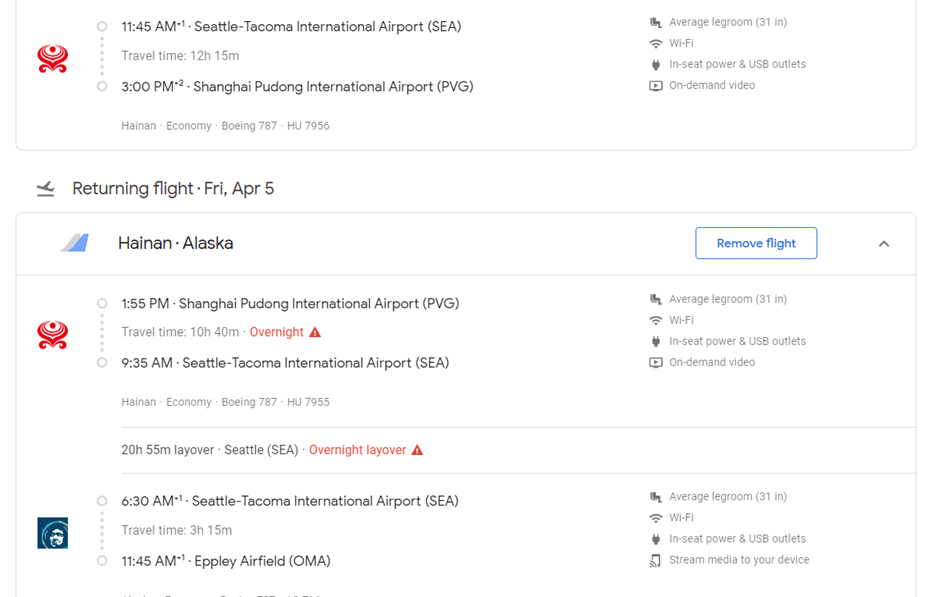Click the On-demand video icon on the return flight
Image resolution: width=936 pixels, height=597 pixels.
click(656, 362)
